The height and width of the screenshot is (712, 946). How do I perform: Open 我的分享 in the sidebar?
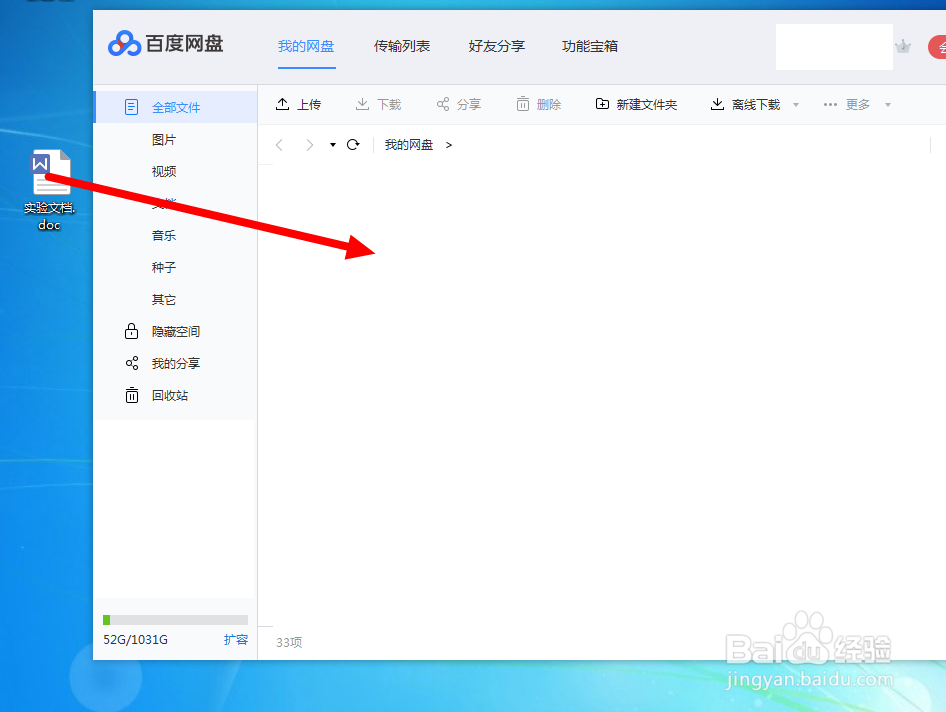[x=176, y=364]
